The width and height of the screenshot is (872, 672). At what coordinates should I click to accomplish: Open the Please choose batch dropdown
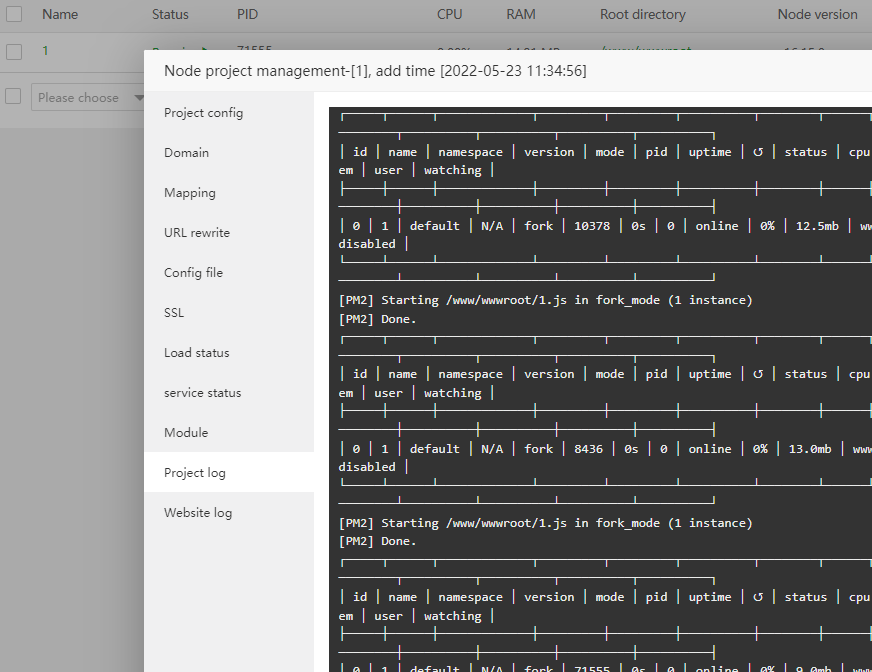point(88,98)
